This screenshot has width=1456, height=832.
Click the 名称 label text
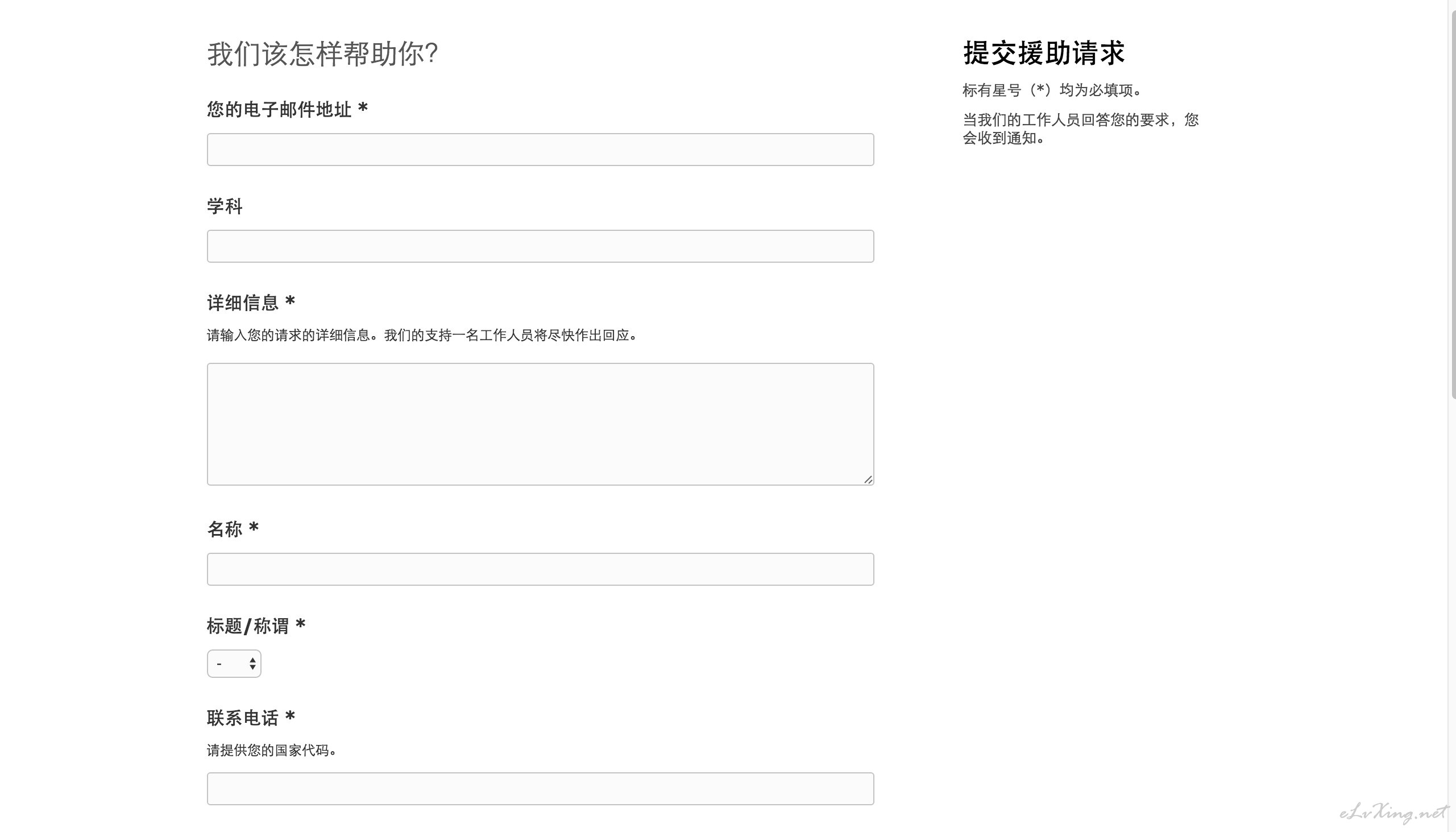(233, 529)
